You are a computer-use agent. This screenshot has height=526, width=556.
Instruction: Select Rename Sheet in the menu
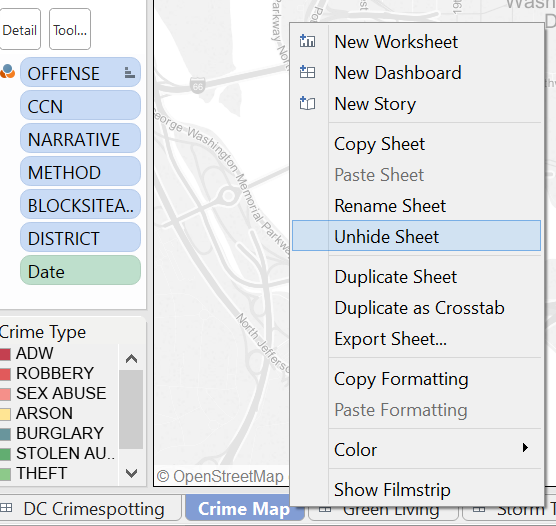416,206
